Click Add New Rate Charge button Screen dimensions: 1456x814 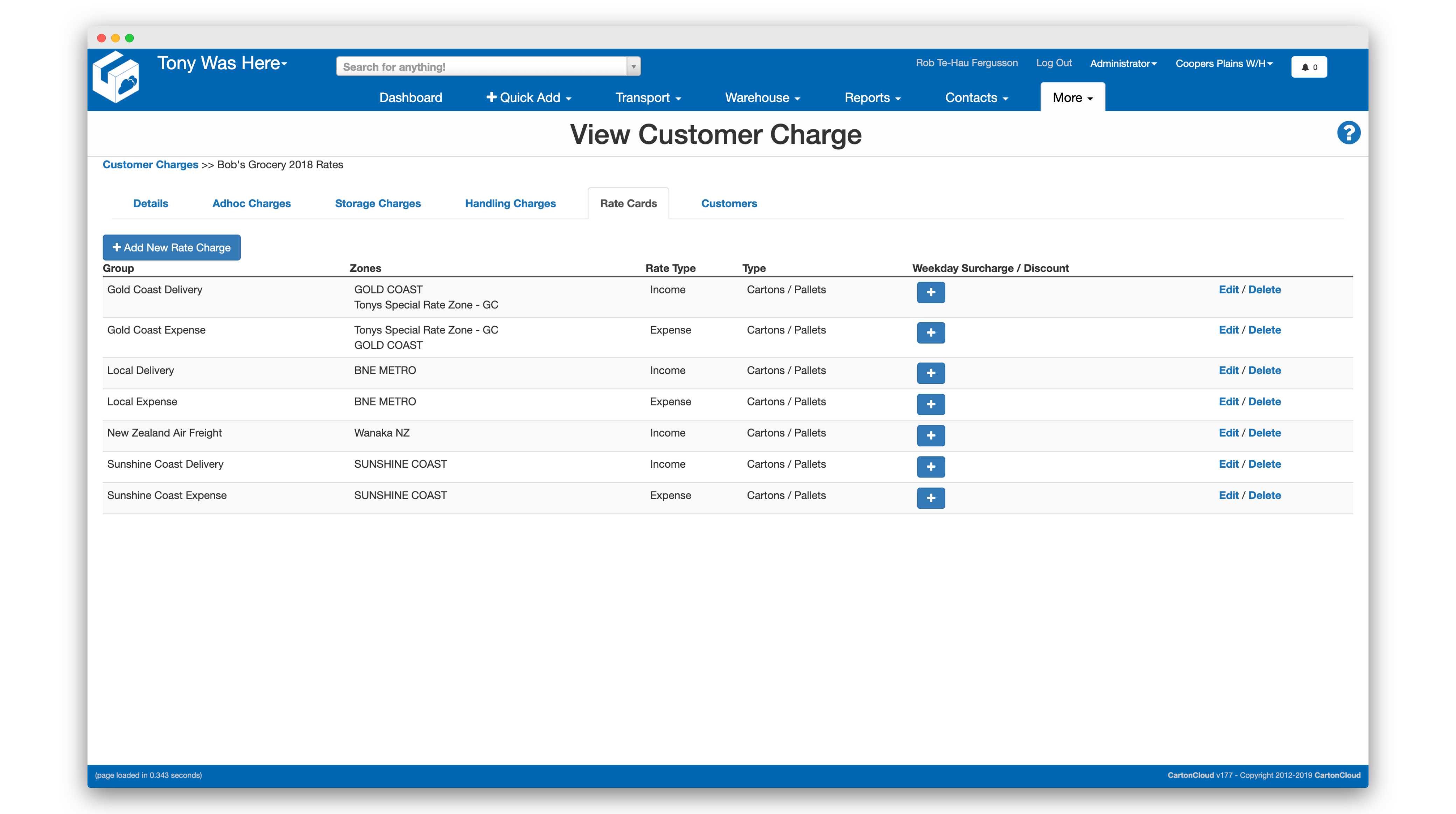point(171,247)
